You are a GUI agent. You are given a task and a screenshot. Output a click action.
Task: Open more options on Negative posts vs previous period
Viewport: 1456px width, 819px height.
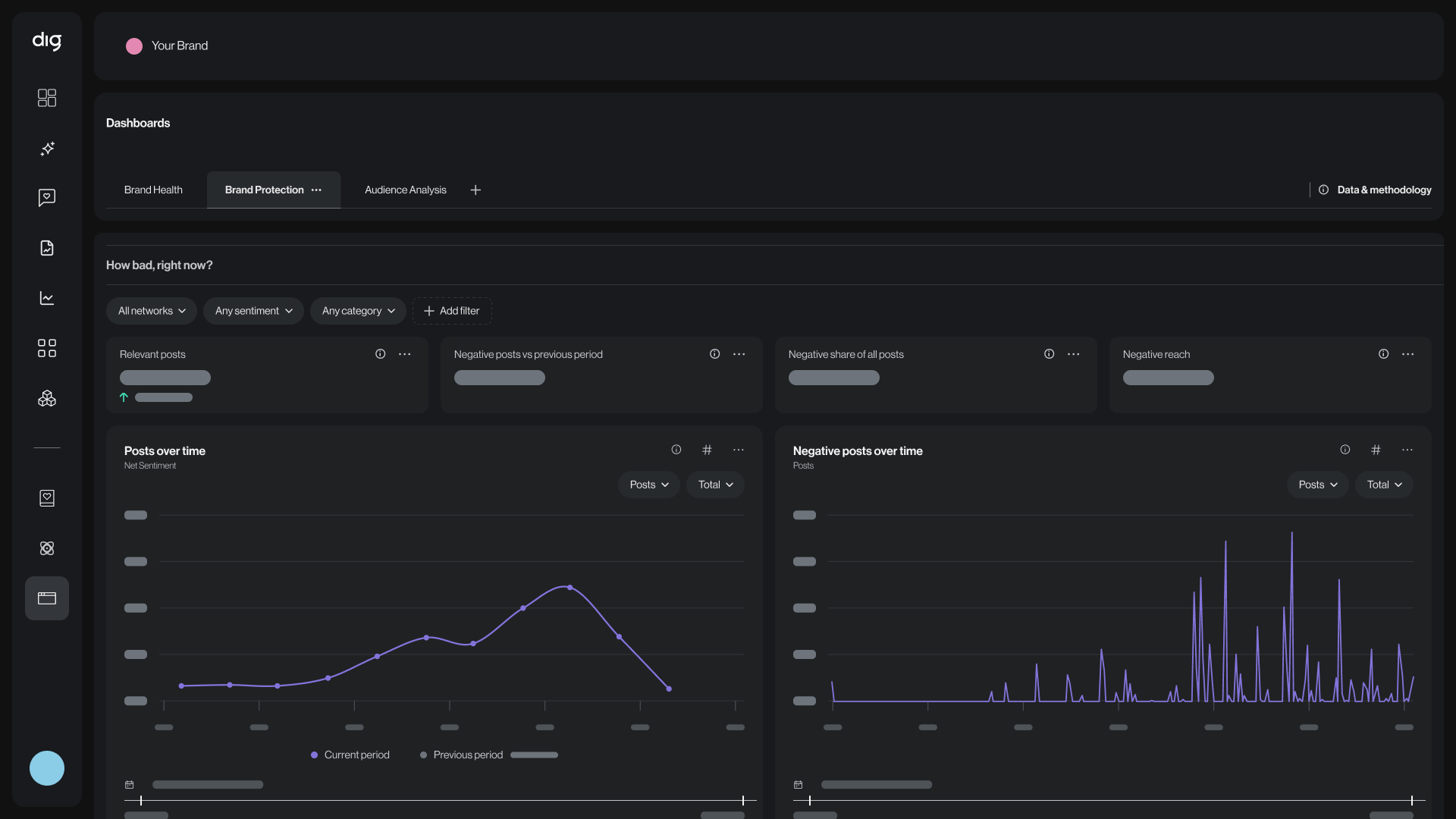739,354
